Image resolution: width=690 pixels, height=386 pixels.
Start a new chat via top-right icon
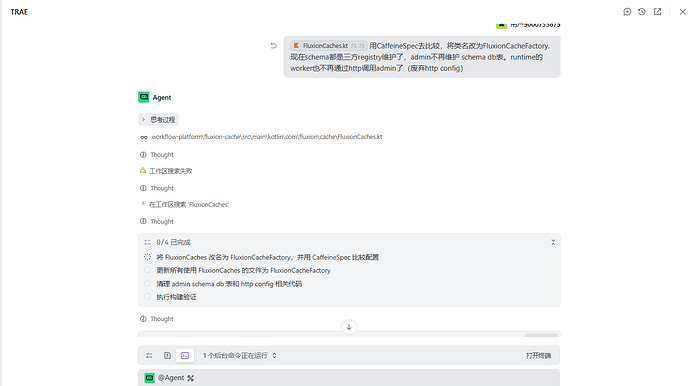pos(627,12)
